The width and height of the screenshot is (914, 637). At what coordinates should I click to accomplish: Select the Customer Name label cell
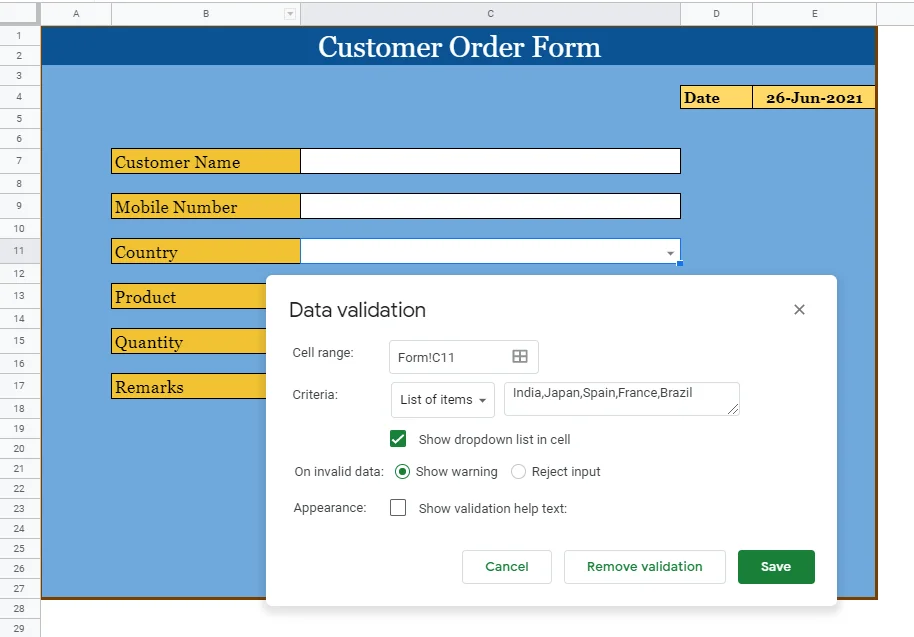point(206,161)
